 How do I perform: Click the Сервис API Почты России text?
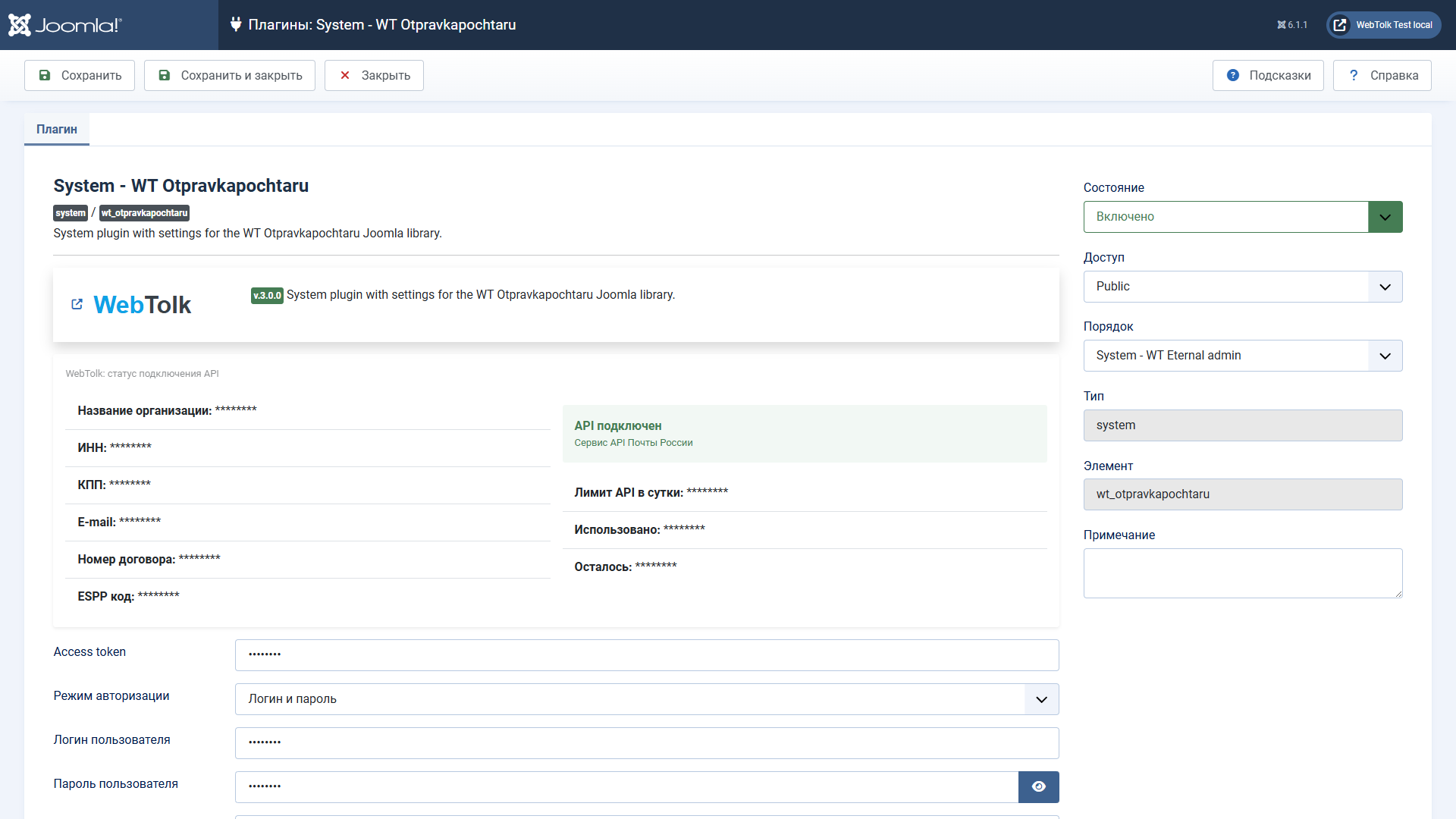[x=633, y=443]
